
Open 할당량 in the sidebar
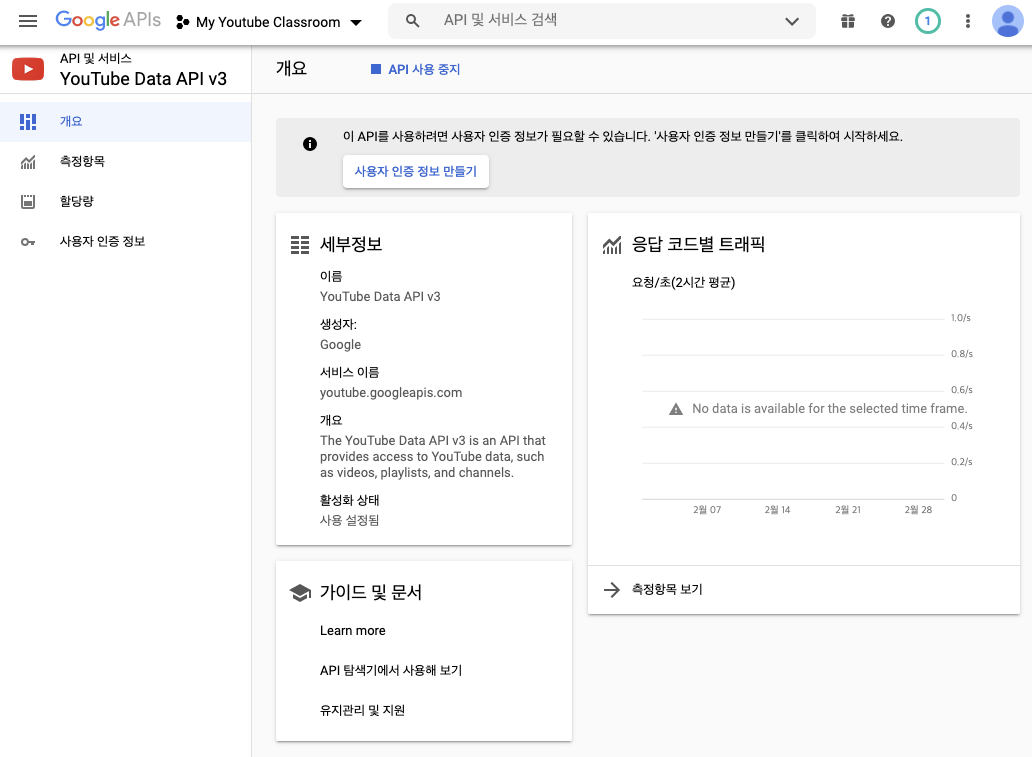coord(125,201)
